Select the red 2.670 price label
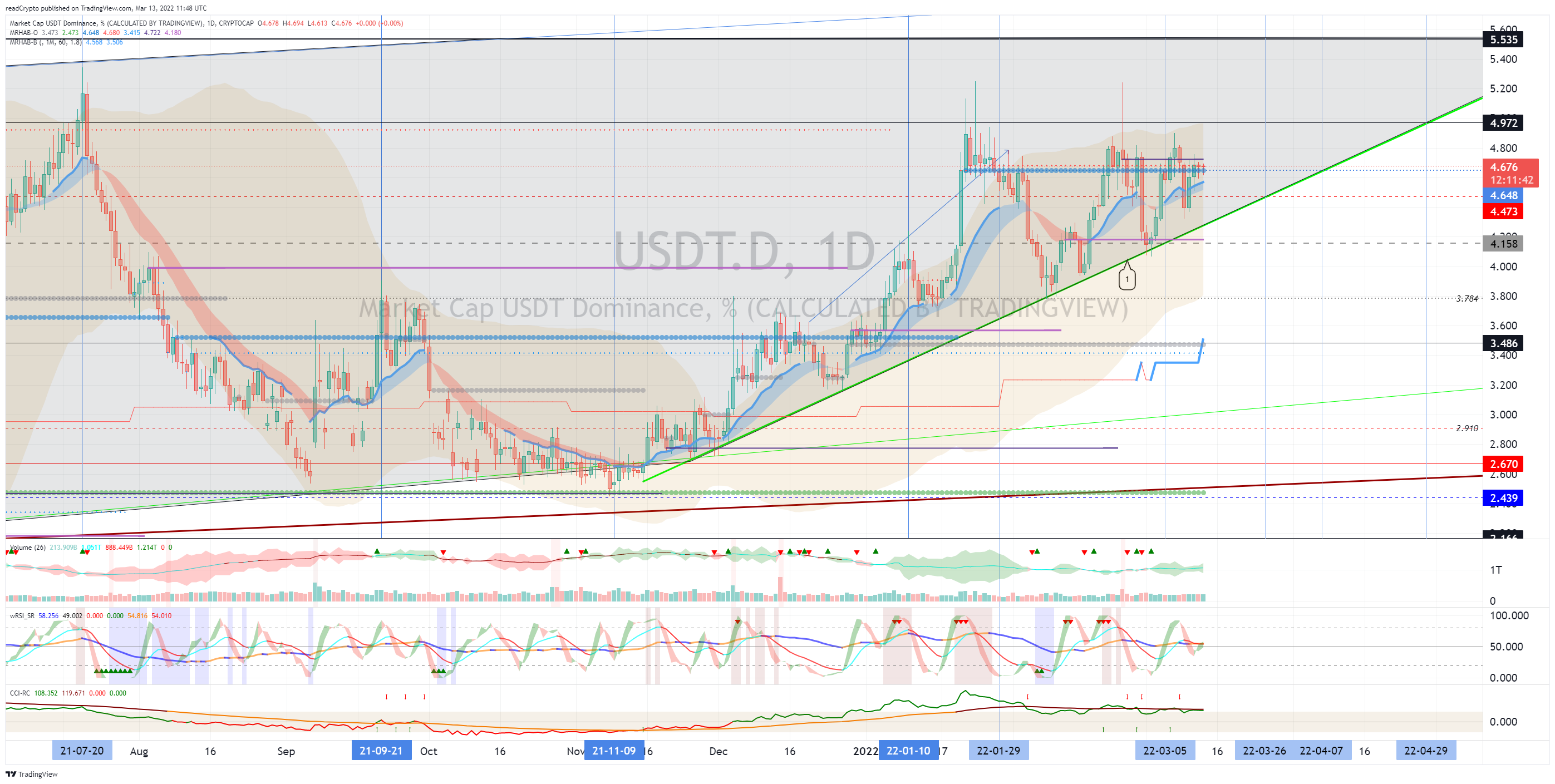This screenshot has width=1555, height=784. click(1503, 464)
